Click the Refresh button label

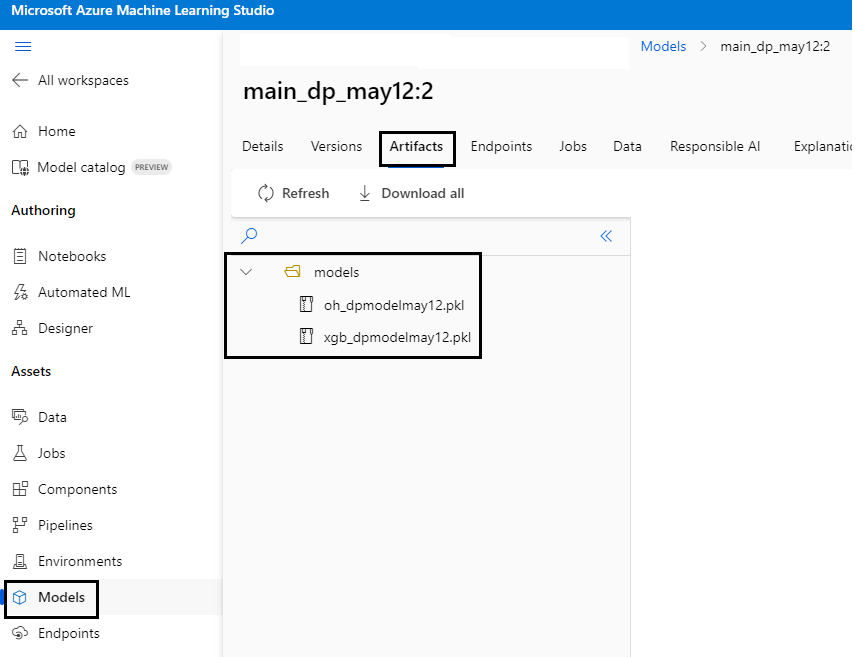[x=306, y=193]
